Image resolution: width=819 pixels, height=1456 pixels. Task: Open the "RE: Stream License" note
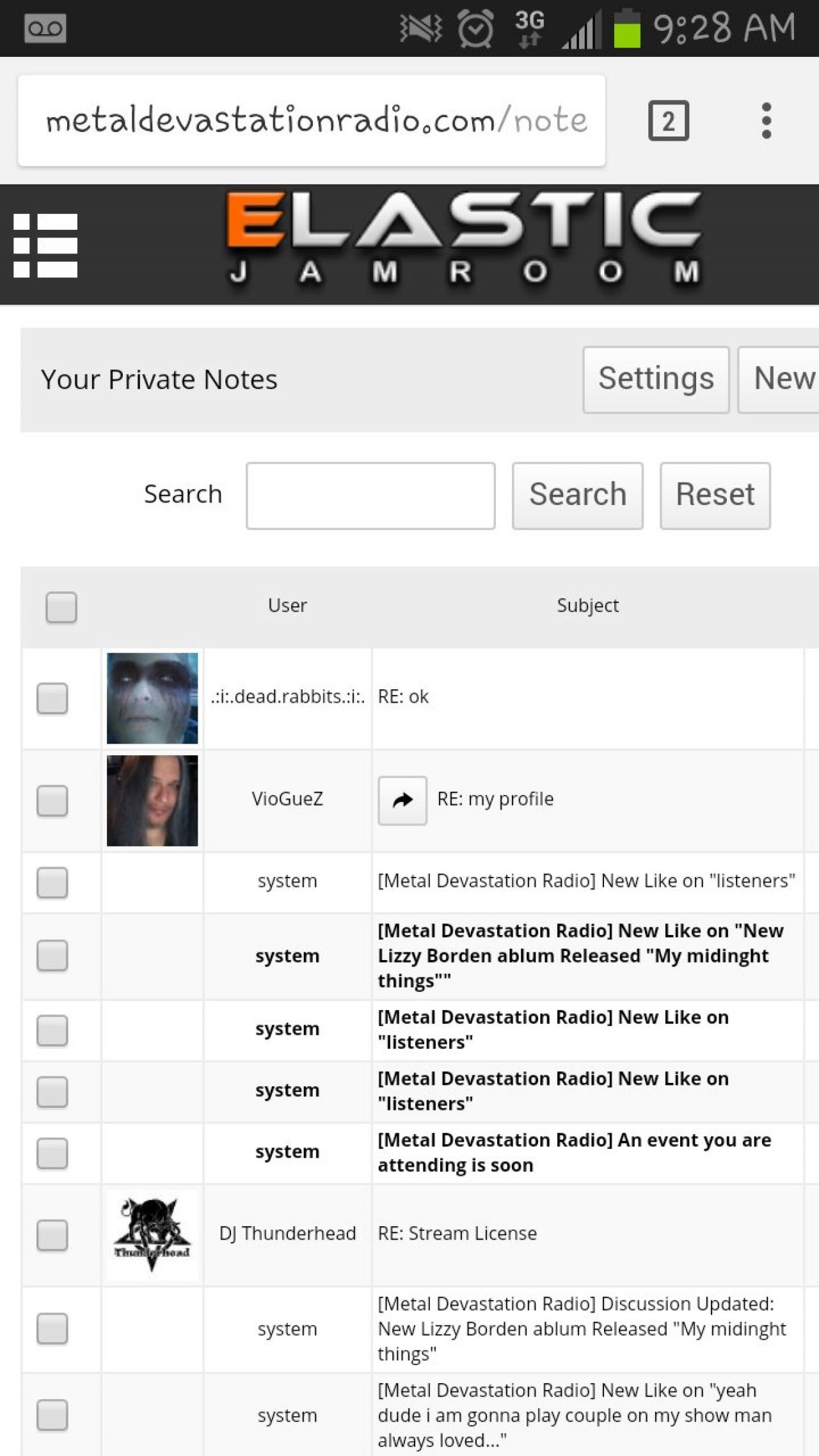(x=457, y=1233)
